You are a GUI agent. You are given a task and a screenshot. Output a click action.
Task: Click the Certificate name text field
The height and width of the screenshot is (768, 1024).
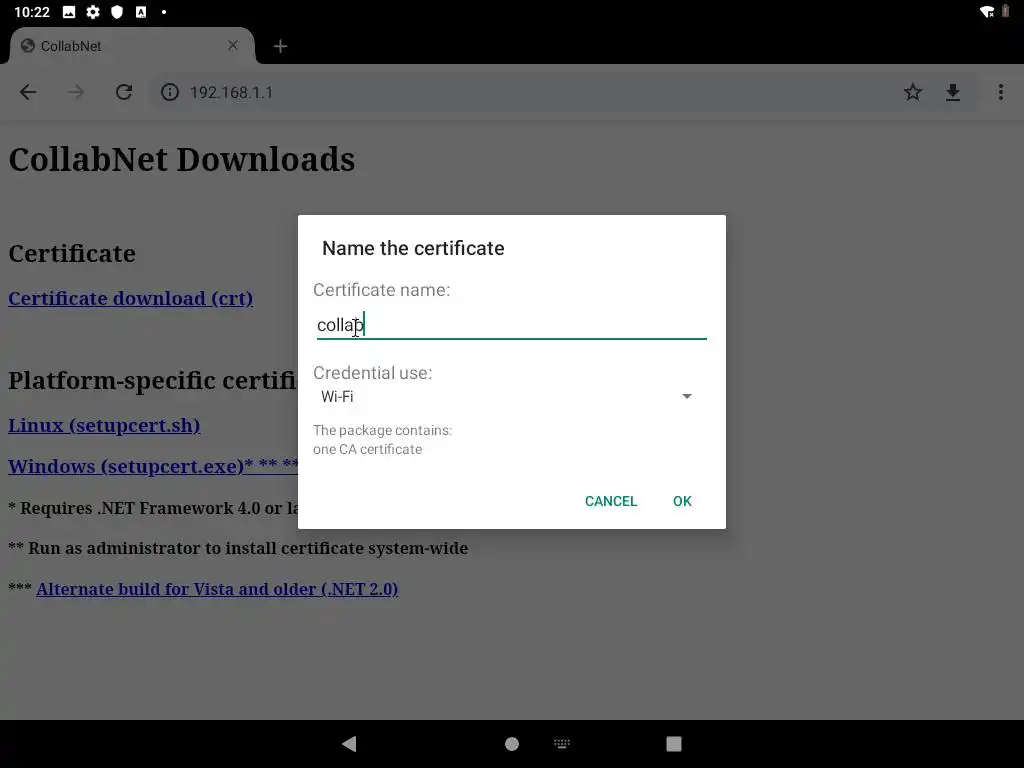point(511,325)
